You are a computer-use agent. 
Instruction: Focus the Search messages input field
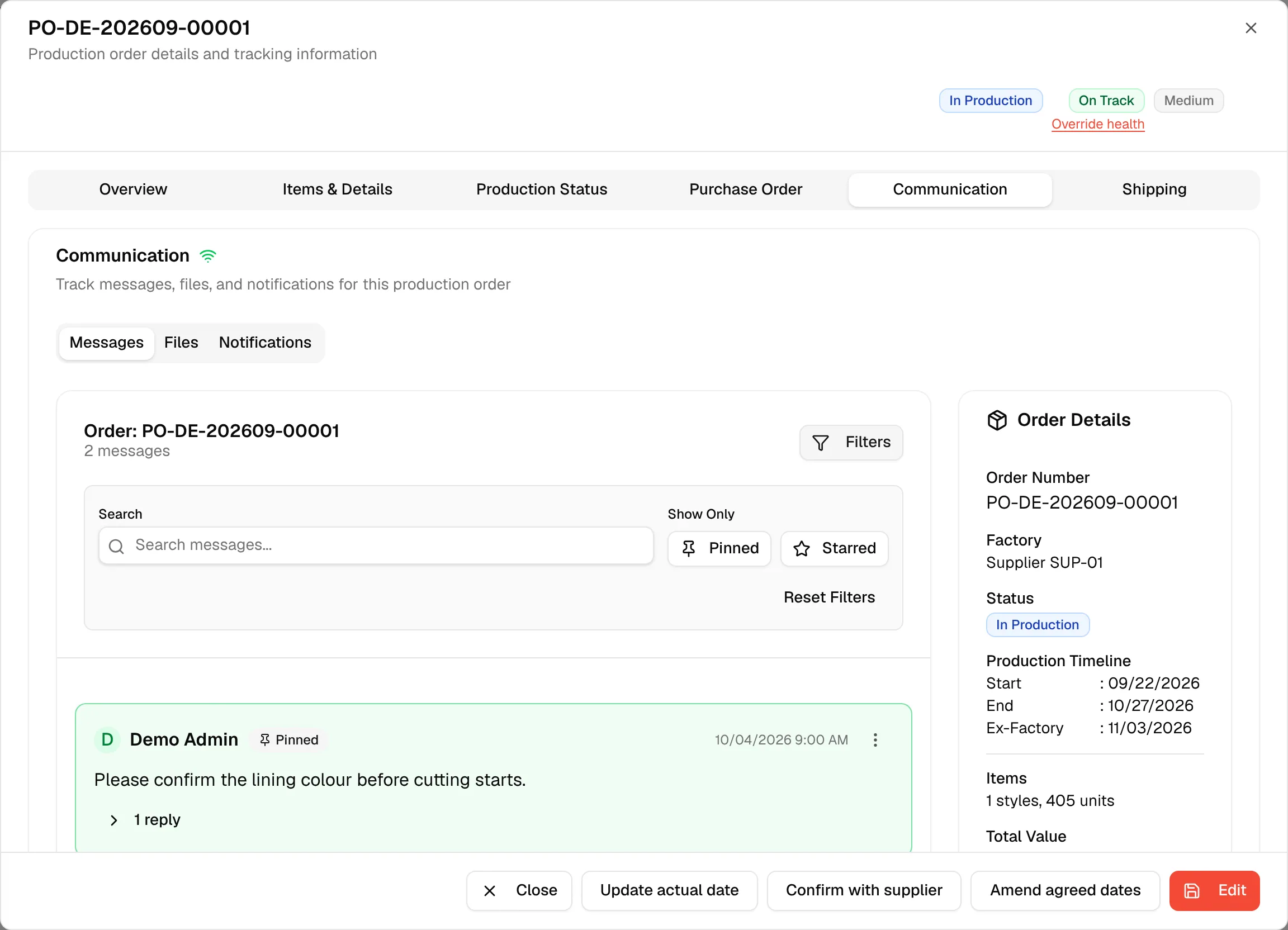[376, 545]
